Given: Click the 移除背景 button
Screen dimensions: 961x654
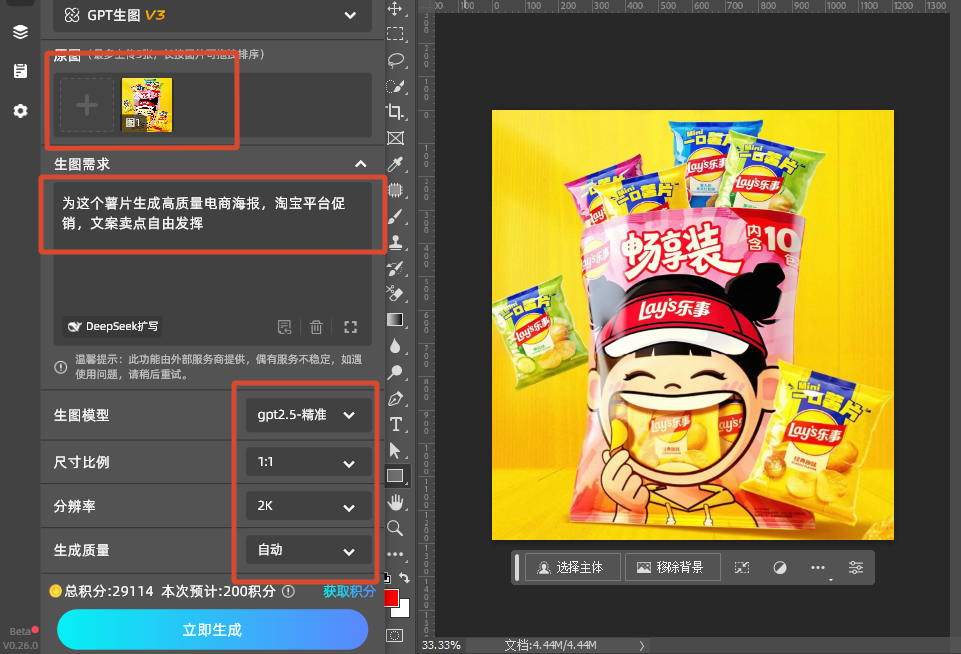Looking at the screenshot, I should pyautogui.click(x=673, y=568).
